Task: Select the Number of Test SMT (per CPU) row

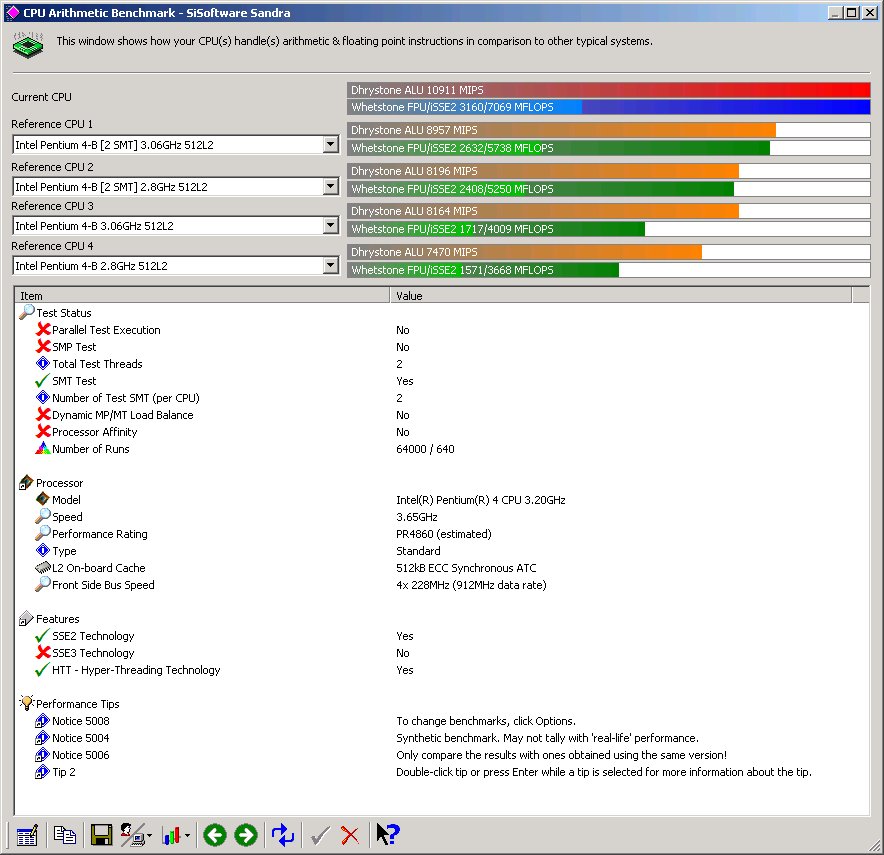Action: tap(442, 398)
